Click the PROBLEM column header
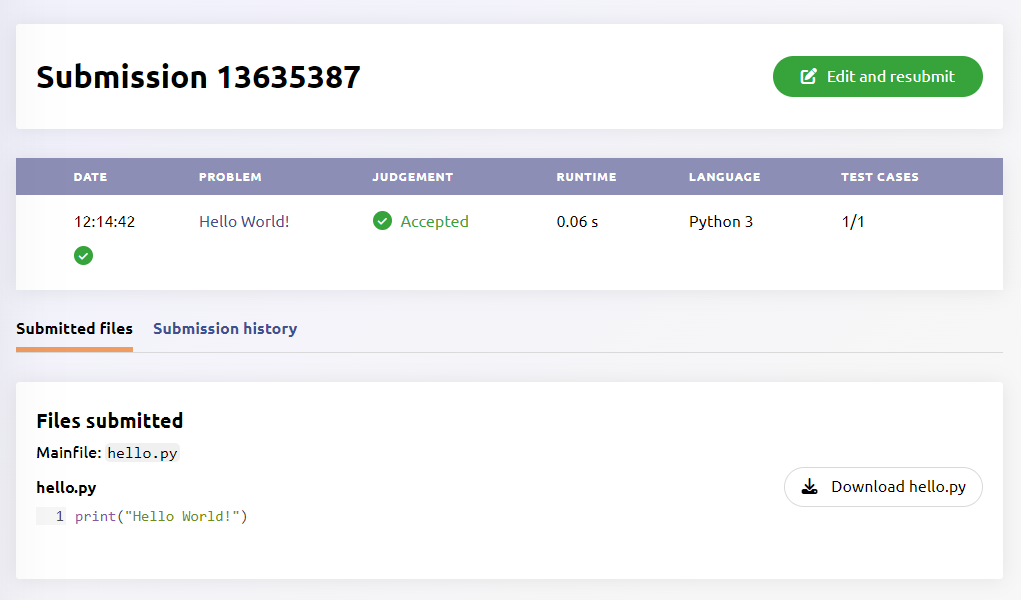The height and width of the screenshot is (600, 1021). point(230,177)
